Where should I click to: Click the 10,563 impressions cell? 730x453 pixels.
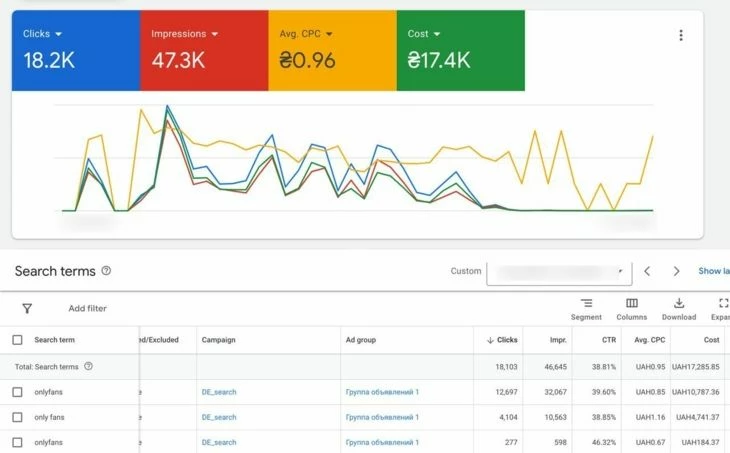pos(555,417)
